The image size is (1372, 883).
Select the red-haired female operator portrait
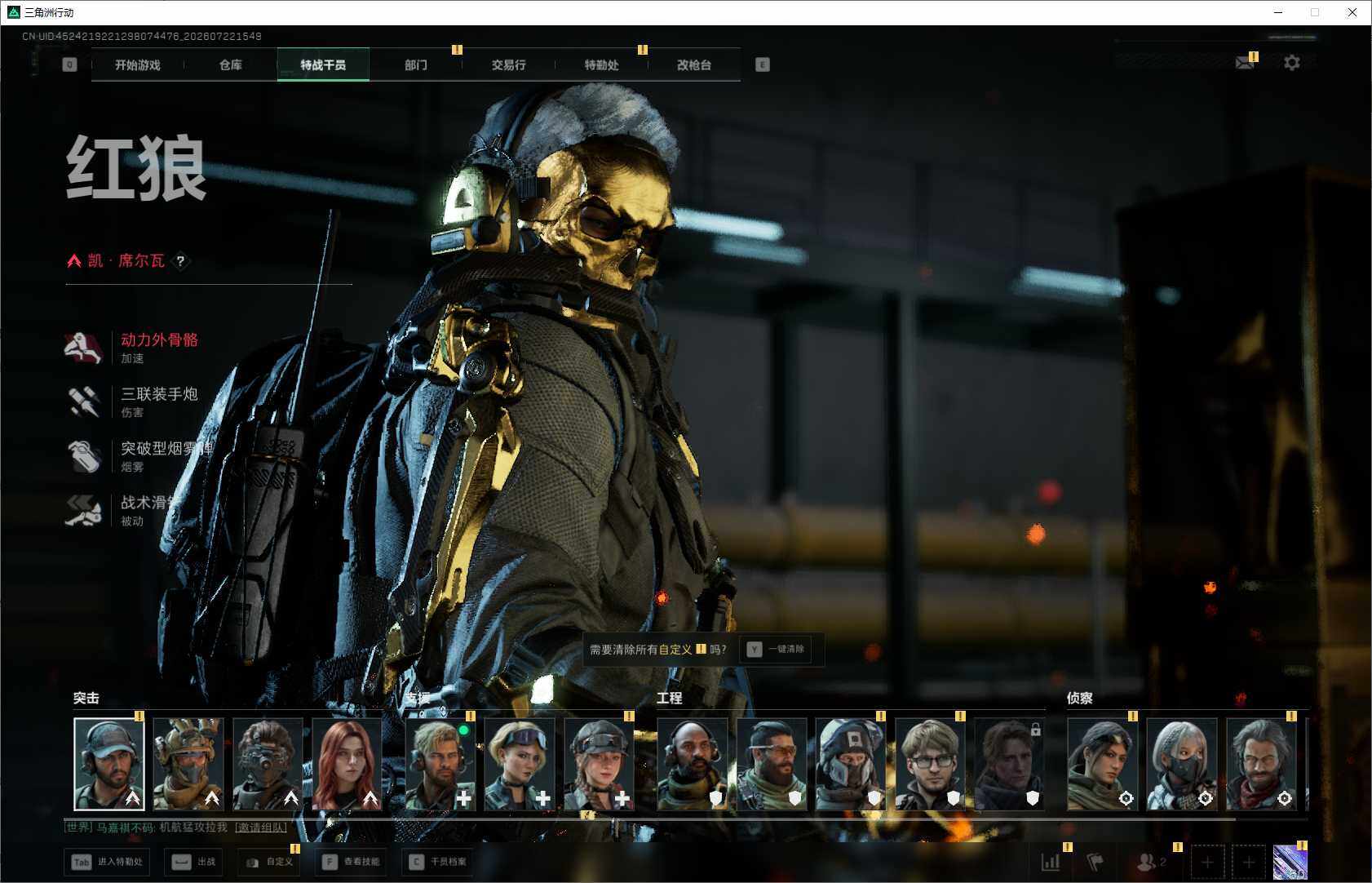[x=347, y=764]
